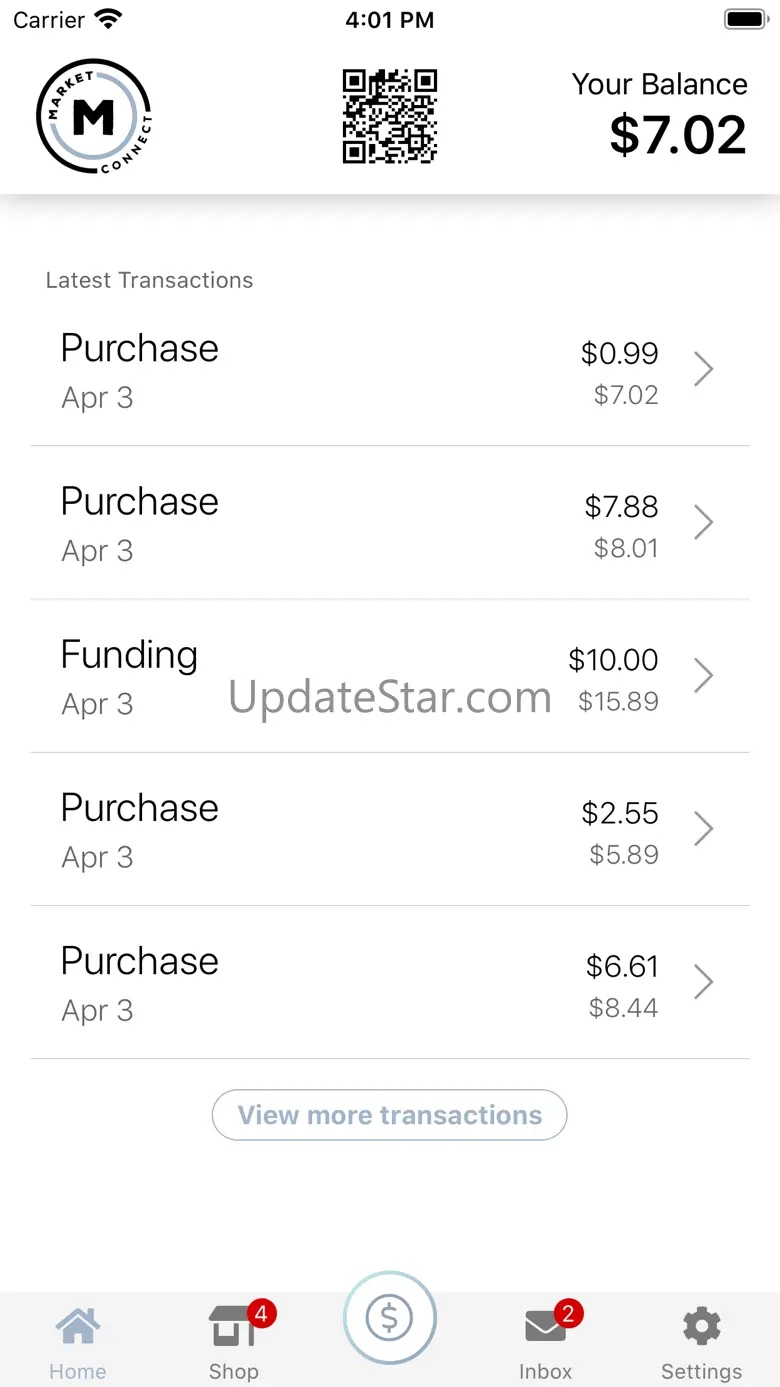Tap the Your Balance $7.02 amount

click(x=678, y=135)
